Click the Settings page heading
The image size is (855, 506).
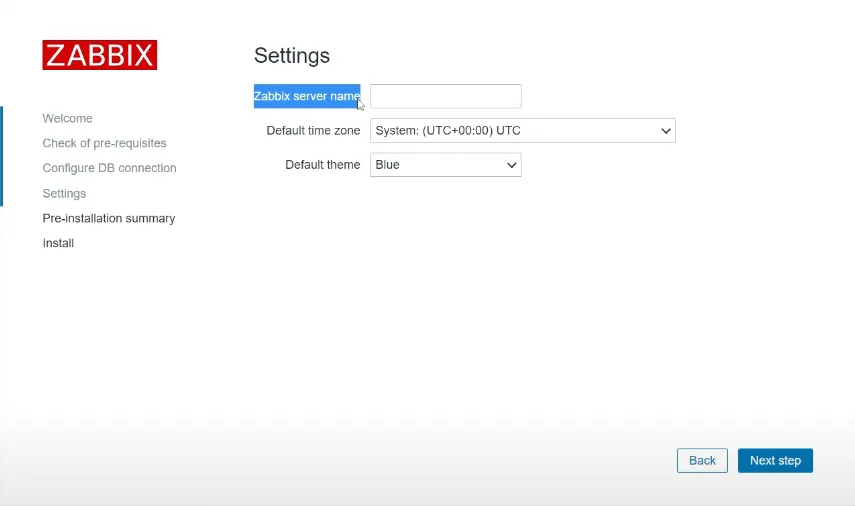[x=291, y=55]
